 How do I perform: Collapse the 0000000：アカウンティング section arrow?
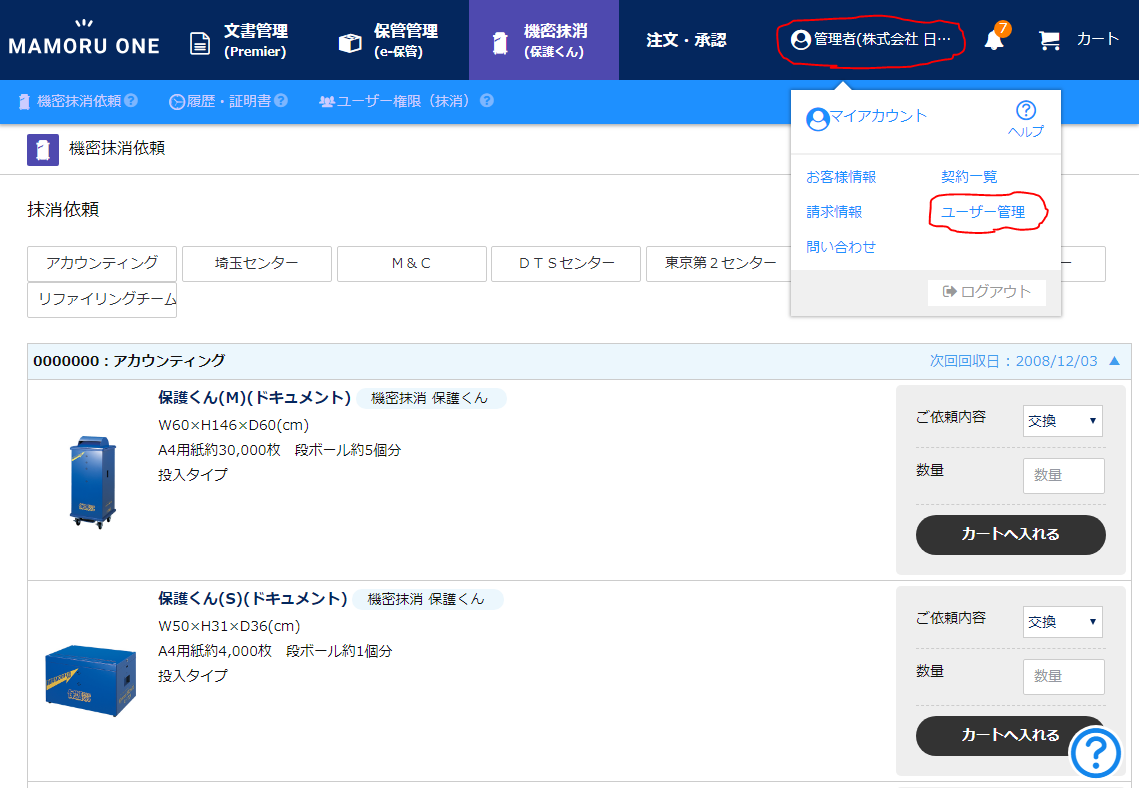coord(1115,361)
